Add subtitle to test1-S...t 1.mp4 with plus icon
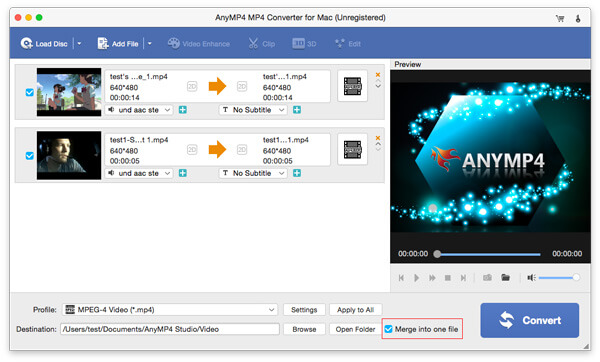The width and height of the screenshot is (600, 362). tap(297, 173)
